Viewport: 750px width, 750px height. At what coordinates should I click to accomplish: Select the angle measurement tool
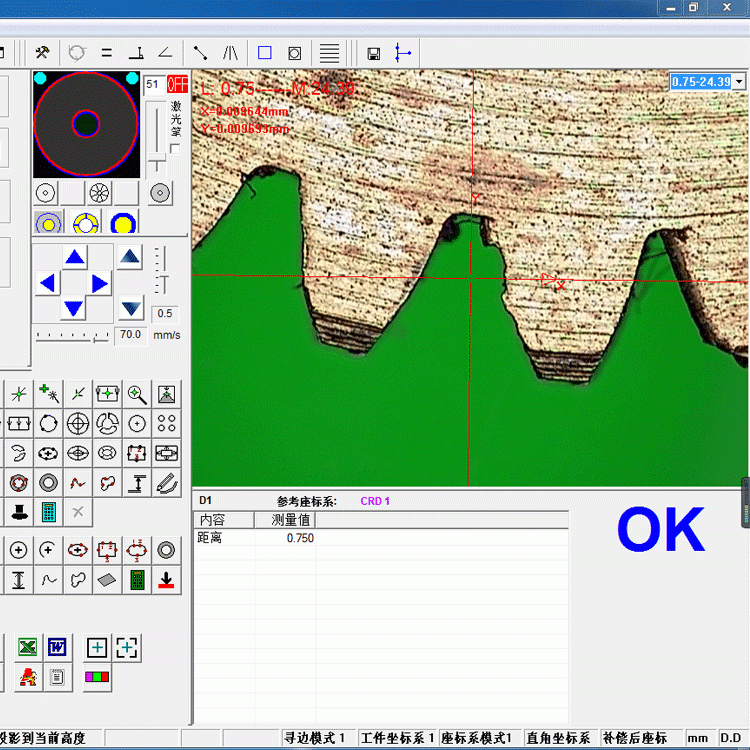click(x=165, y=53)
